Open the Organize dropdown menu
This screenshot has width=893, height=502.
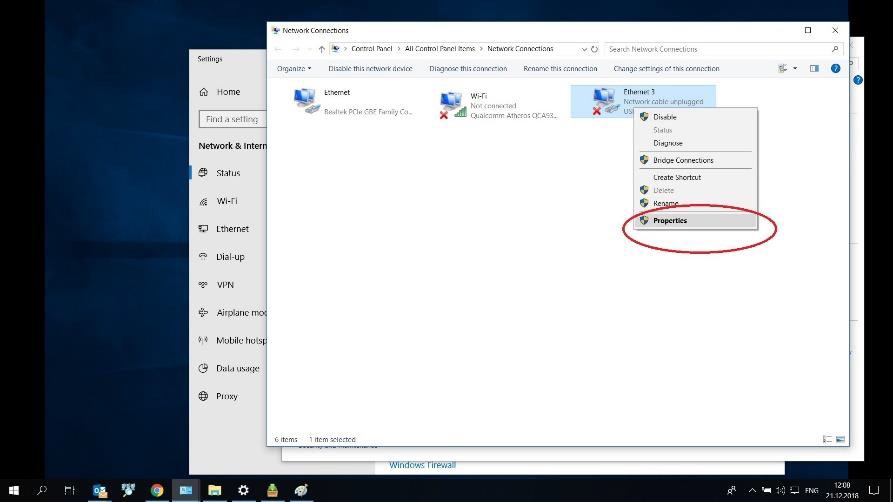point(294,68)
